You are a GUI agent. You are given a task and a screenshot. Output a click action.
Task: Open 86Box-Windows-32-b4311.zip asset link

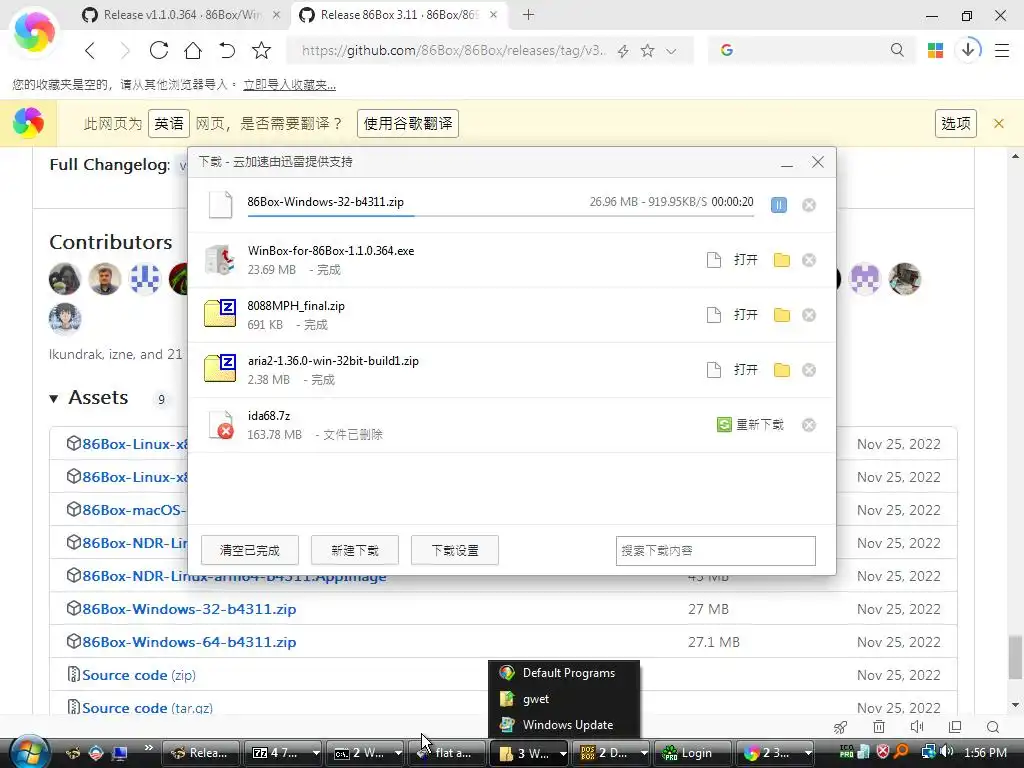(189, 609)
